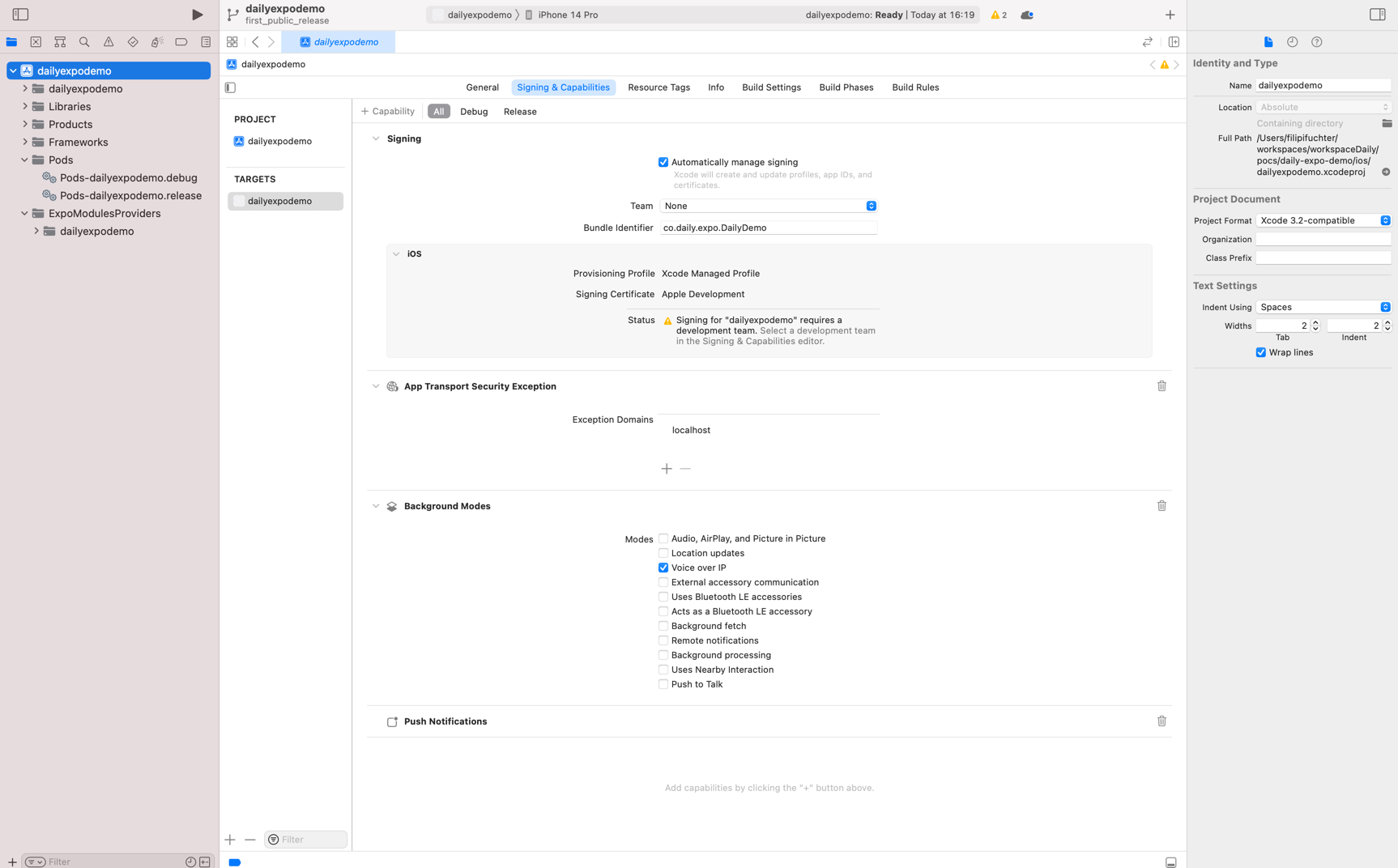This screenshot has width=1398, height=868.
Task: Enable Audio, AirPlay, and Picture in Picture
Action: (x=663, y=538)
